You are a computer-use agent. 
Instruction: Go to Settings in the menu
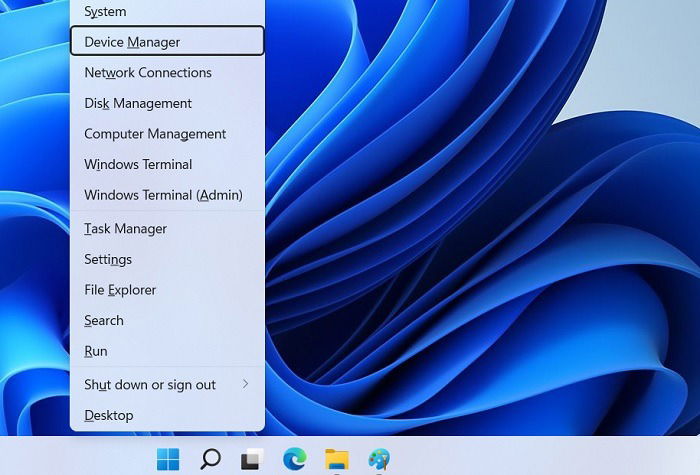click(167, 259)
